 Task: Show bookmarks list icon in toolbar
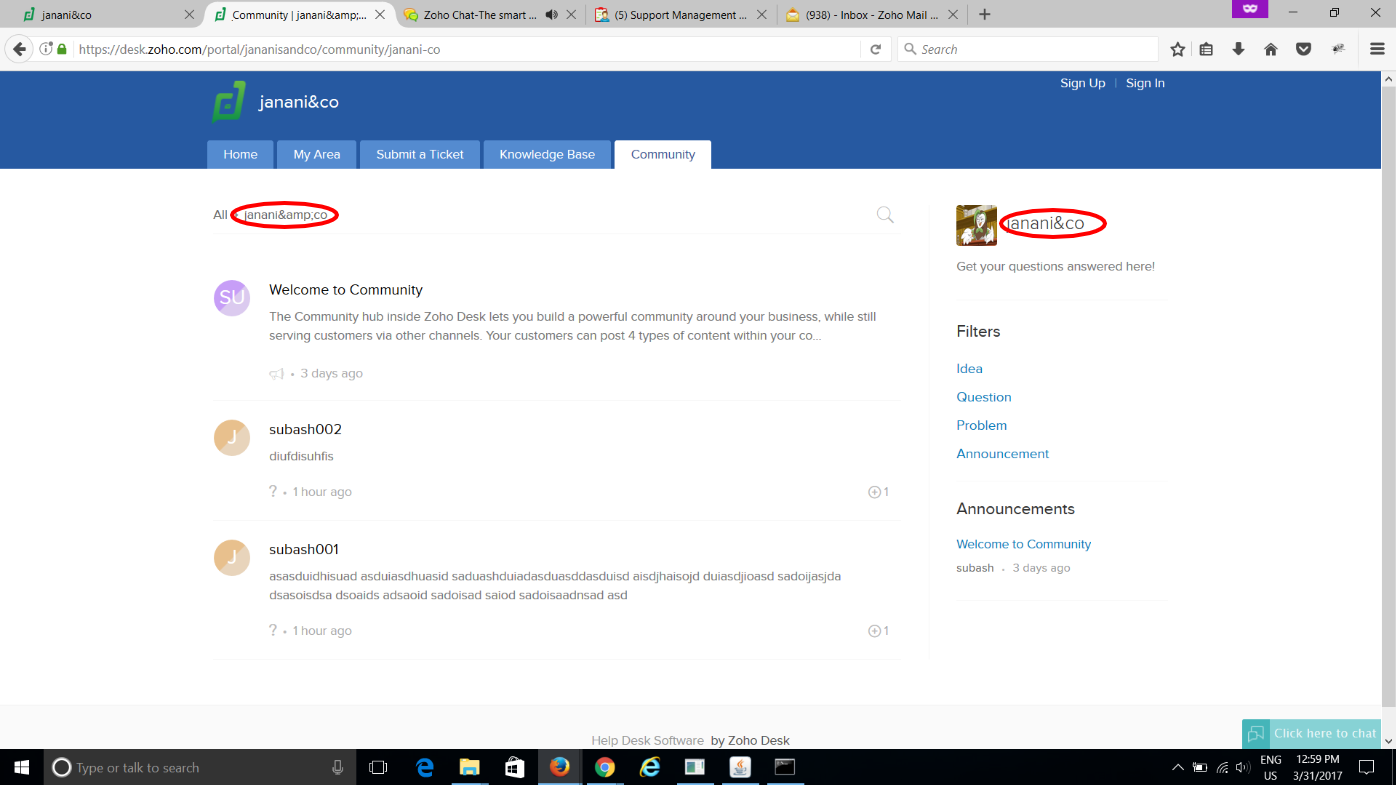1206,49
